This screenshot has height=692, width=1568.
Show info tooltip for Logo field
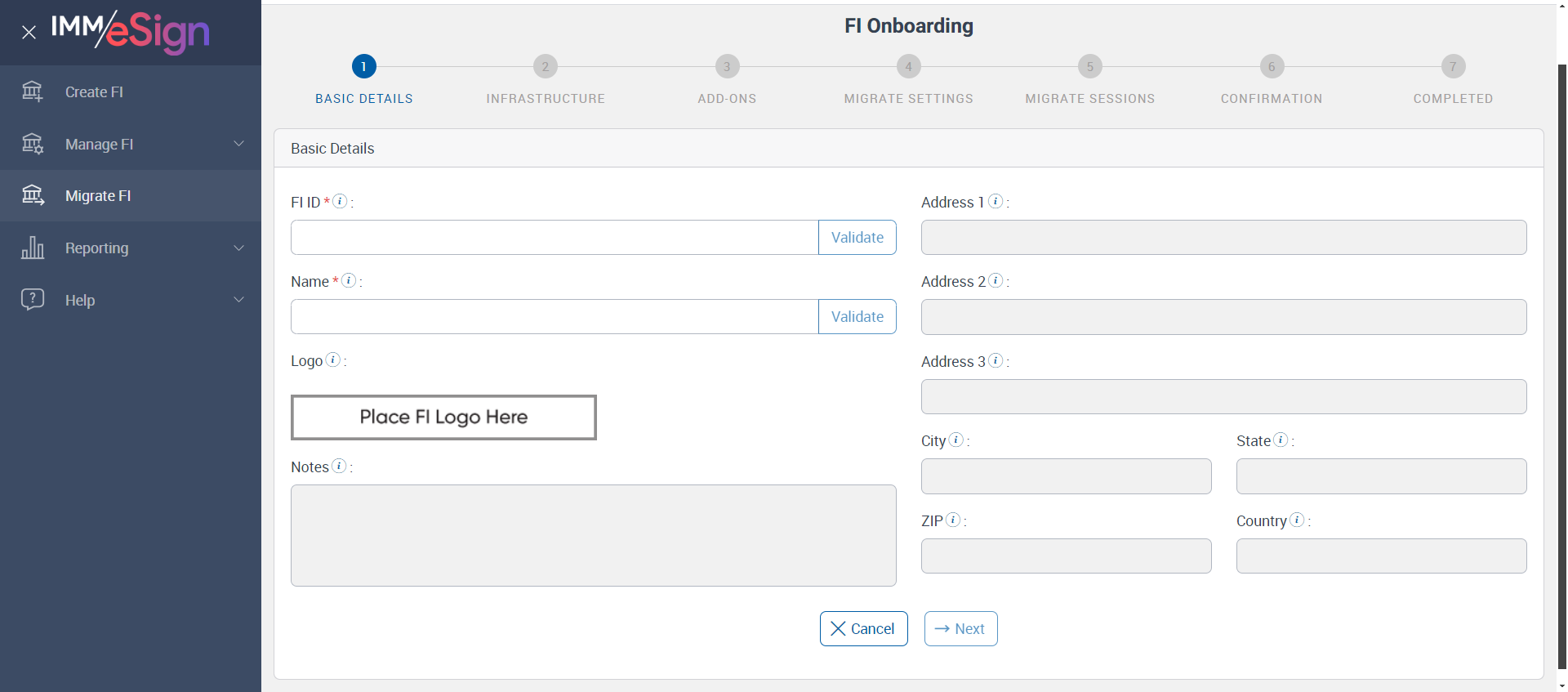coord(333,359)
